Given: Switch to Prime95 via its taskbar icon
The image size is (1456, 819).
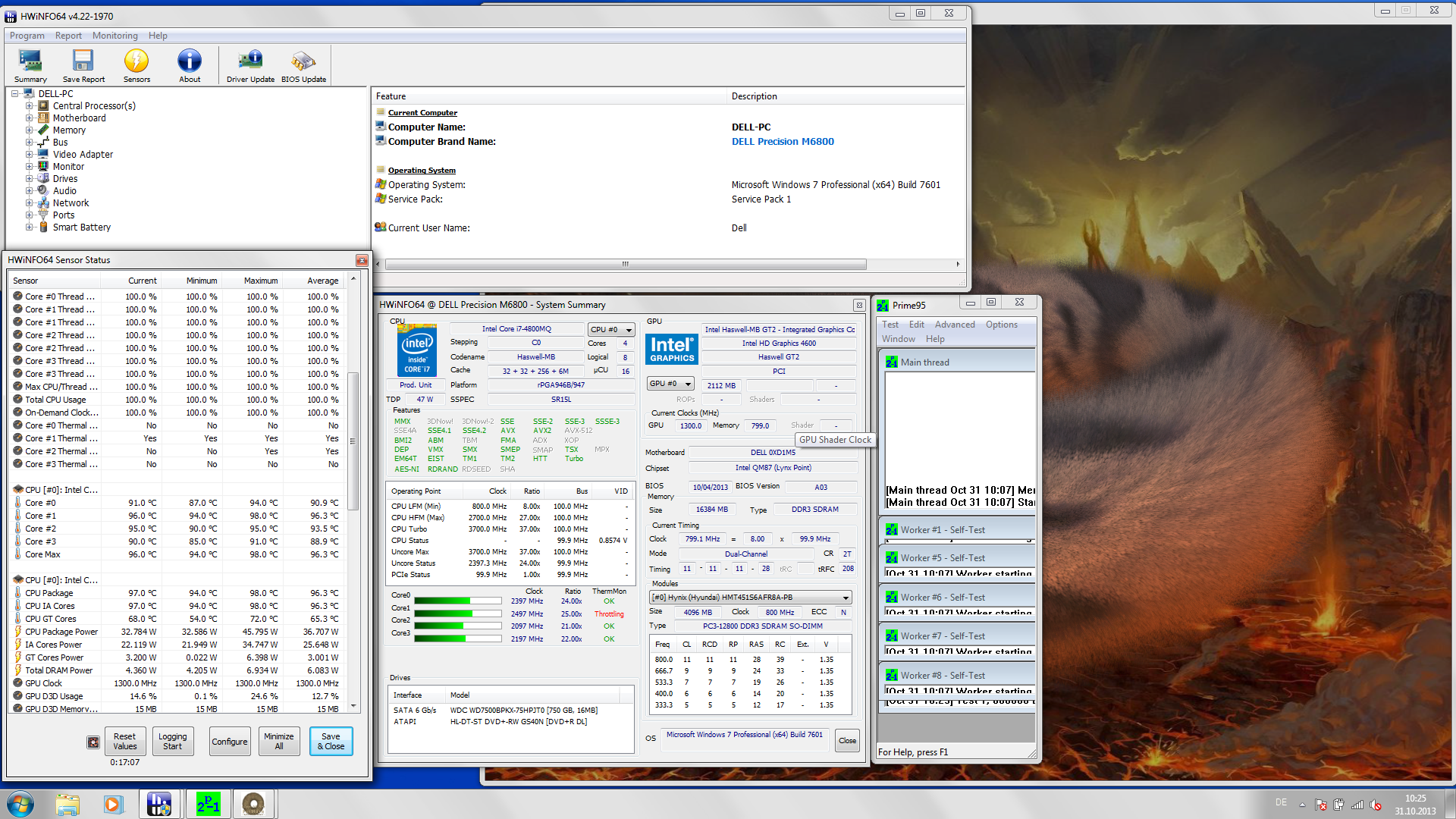Looking at the screenshot, I should pos(208,804).
